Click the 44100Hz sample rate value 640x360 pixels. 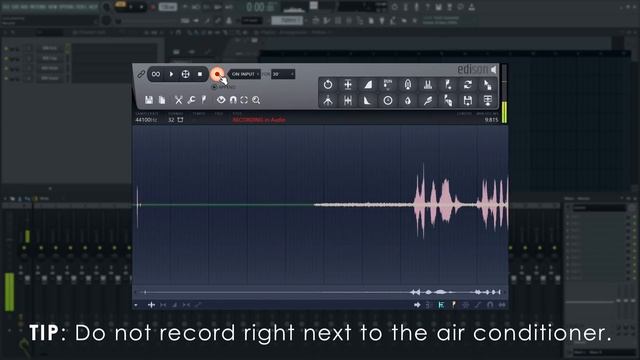pos(146,120)
